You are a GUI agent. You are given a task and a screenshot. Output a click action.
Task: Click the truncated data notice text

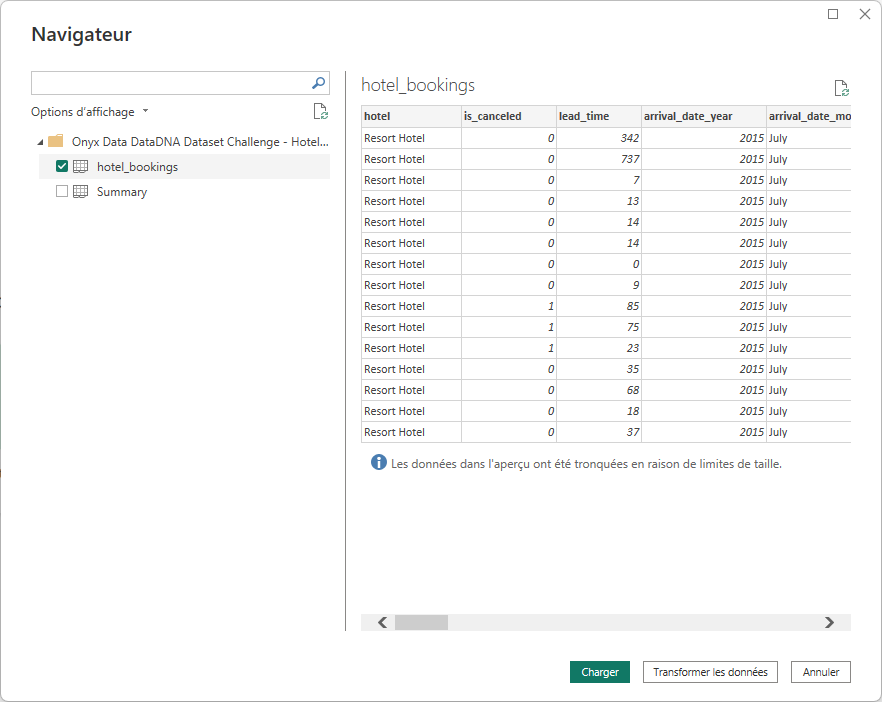586,464
